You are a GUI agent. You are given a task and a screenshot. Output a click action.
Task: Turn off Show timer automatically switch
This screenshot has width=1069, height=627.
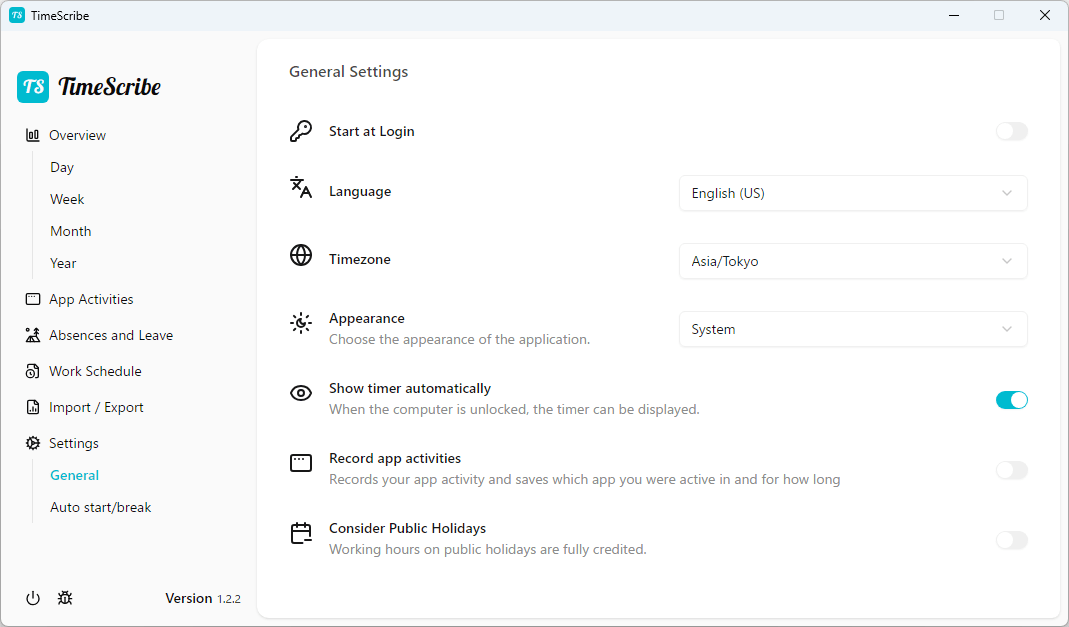coord(1012,400)
